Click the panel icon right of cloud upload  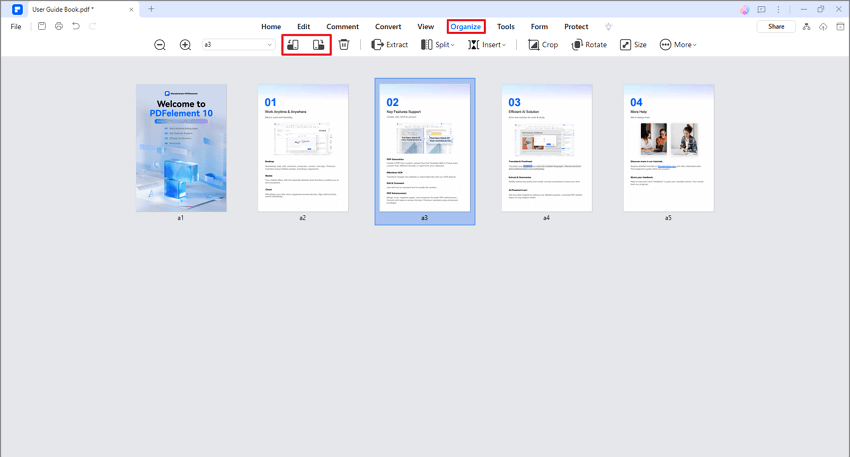click(x=840, y=27)
